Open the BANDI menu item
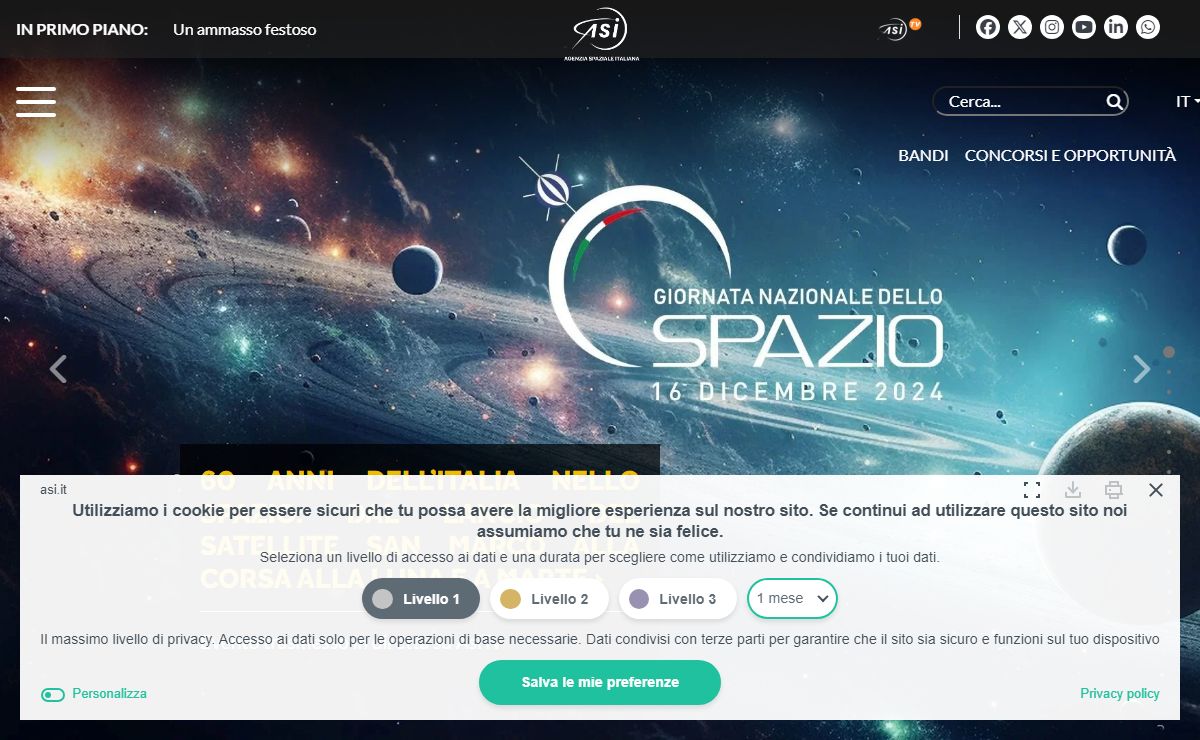 (x=923, y=155)
